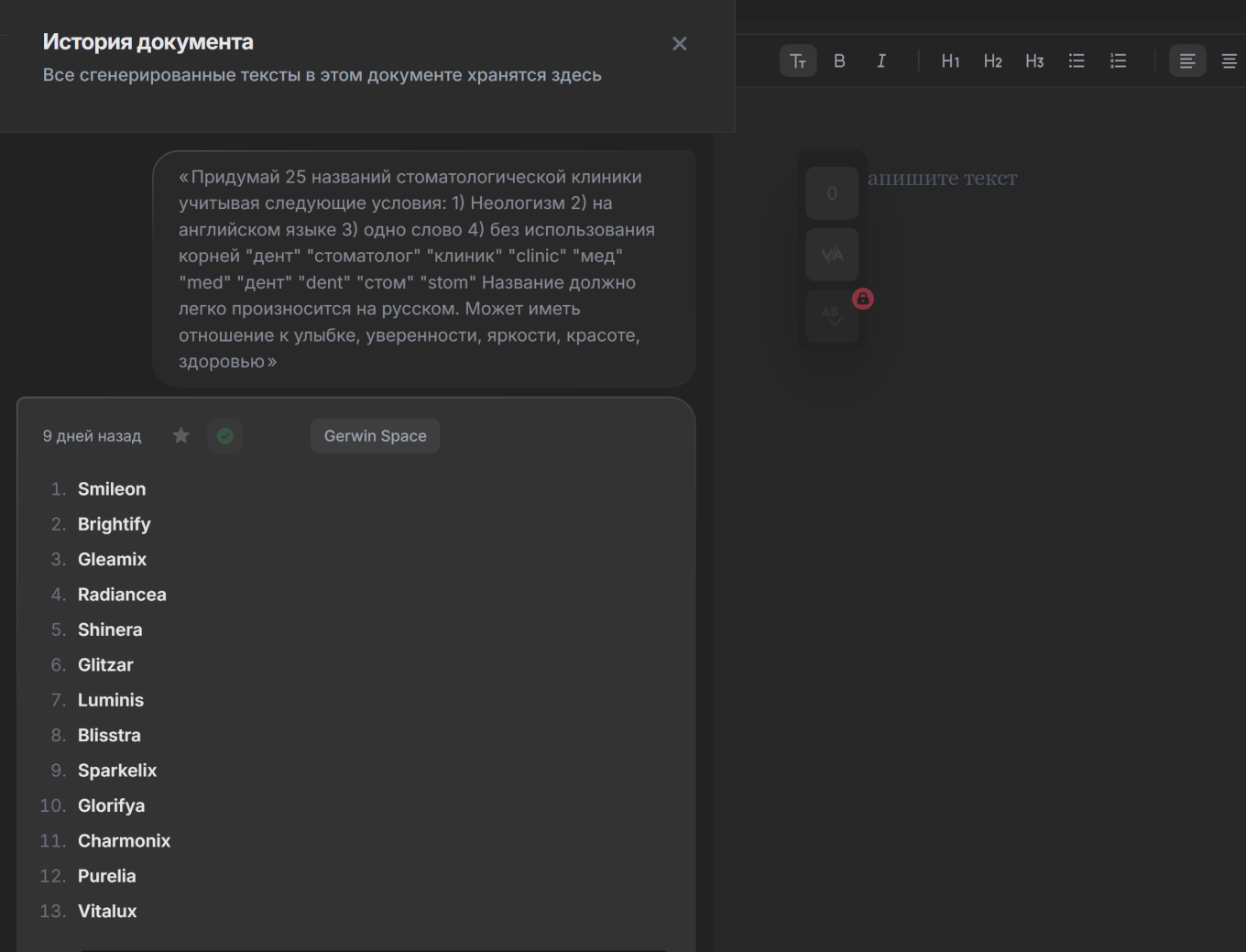Star the generated names entry as favorite

coord(181,436)
